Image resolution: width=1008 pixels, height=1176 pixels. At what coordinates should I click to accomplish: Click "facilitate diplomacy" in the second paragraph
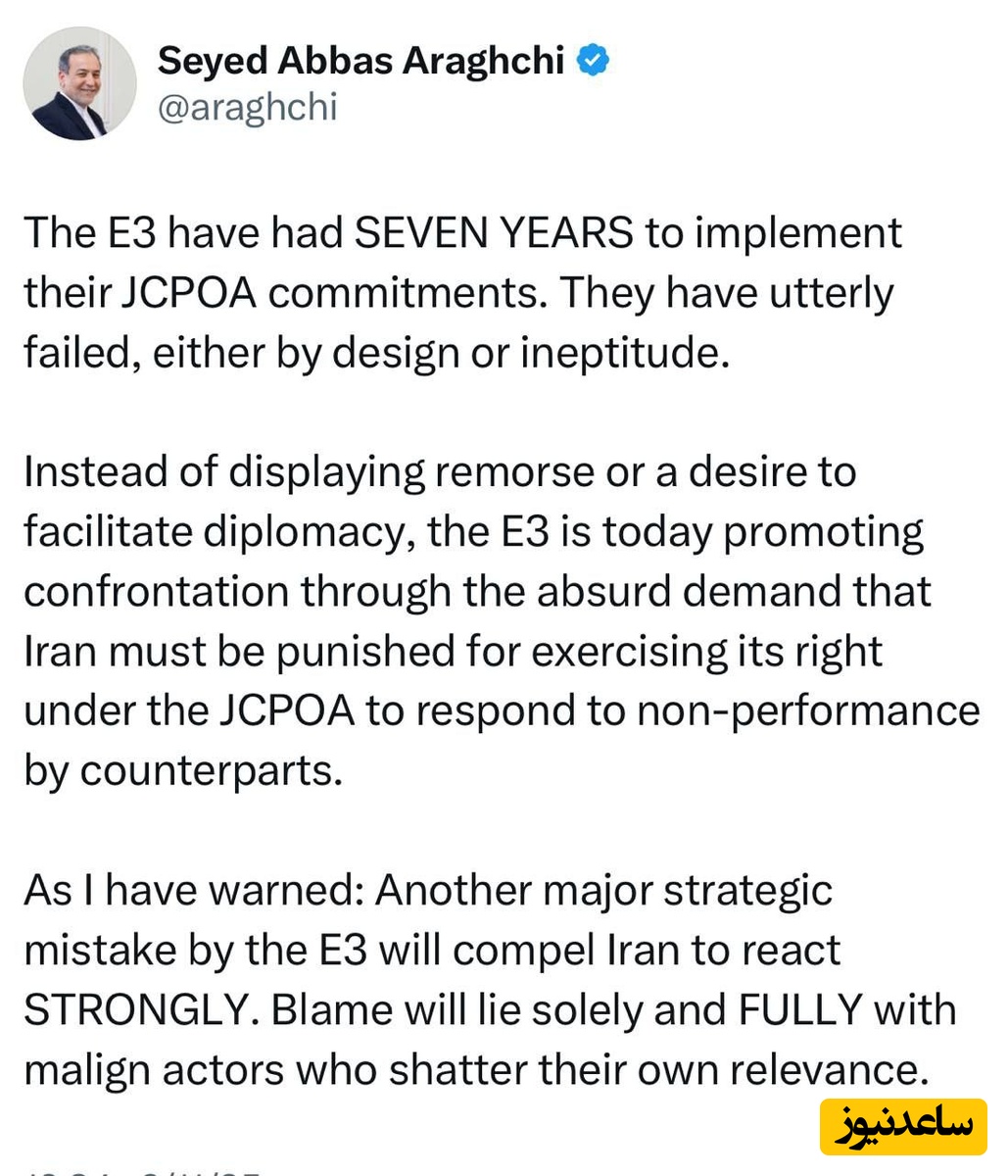tap(212, 532)
